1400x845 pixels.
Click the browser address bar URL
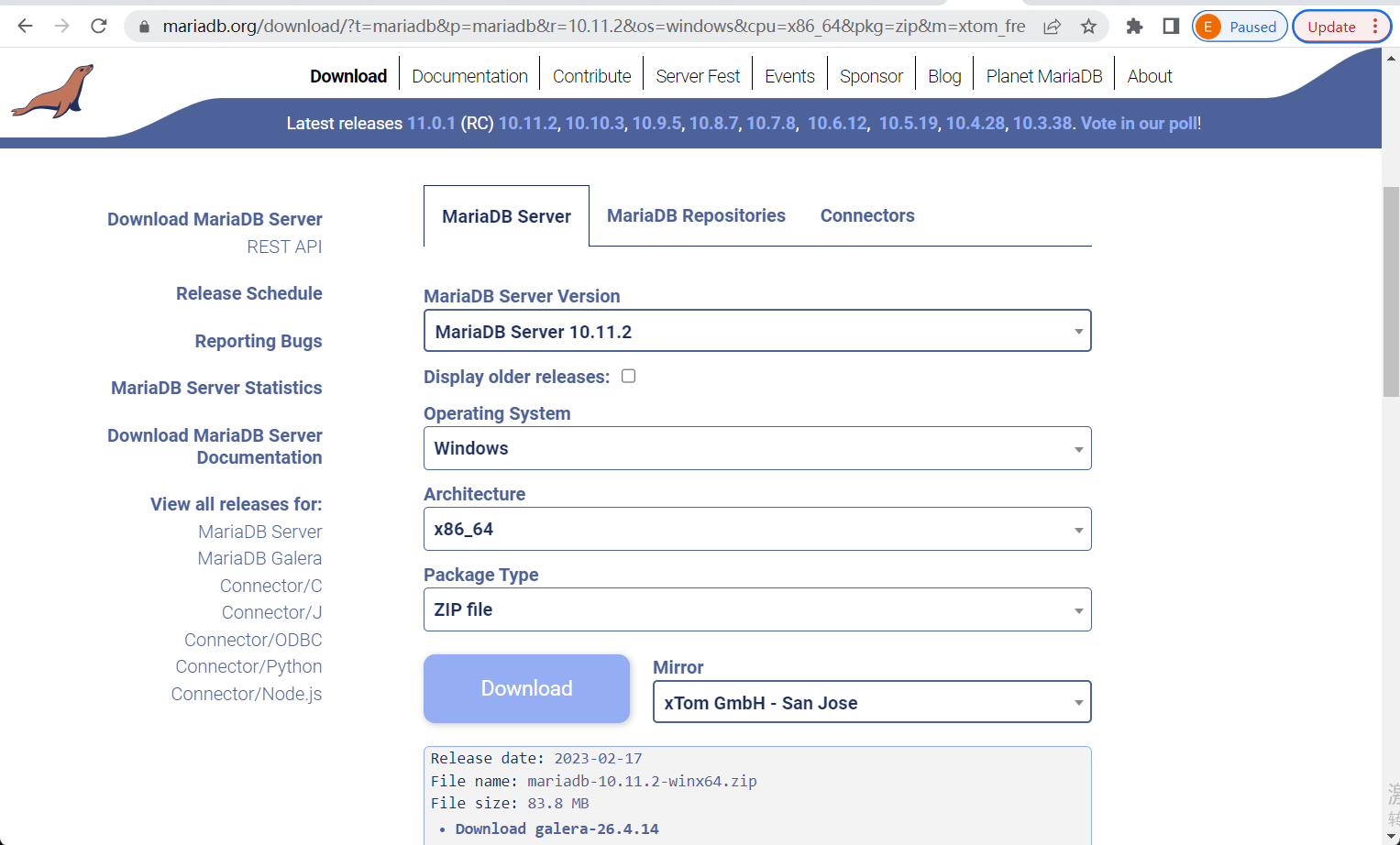593,27
